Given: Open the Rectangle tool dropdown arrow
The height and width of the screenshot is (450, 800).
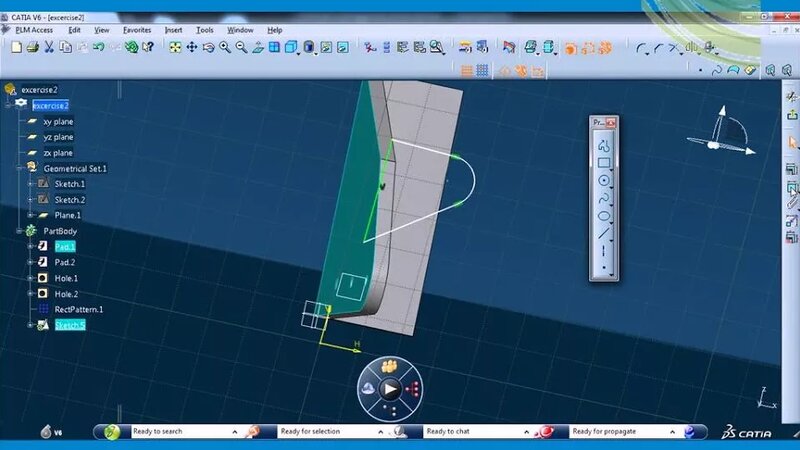Looking at the screenshot, I should point(611,169).
